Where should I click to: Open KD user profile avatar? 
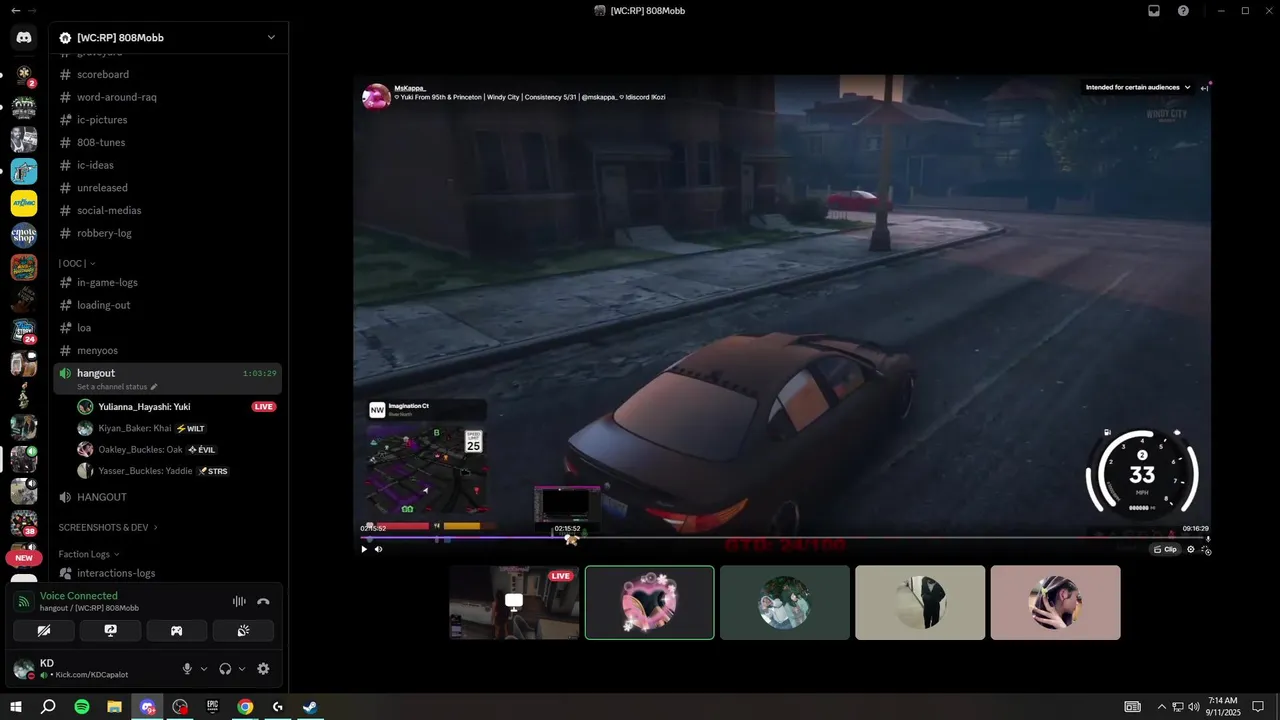[x=23, y=669]
